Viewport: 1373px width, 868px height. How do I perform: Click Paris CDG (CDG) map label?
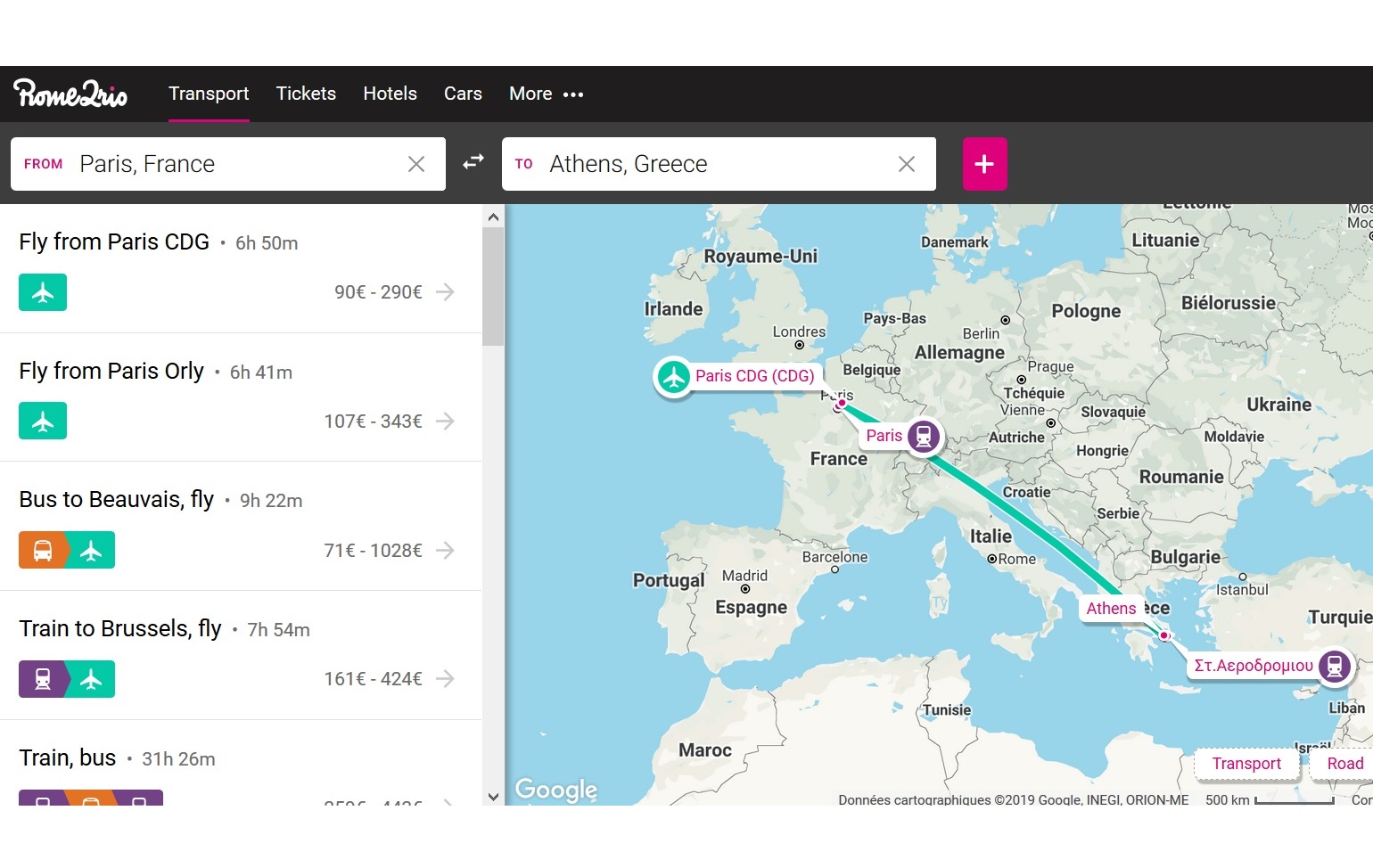[x=754, y=376]
